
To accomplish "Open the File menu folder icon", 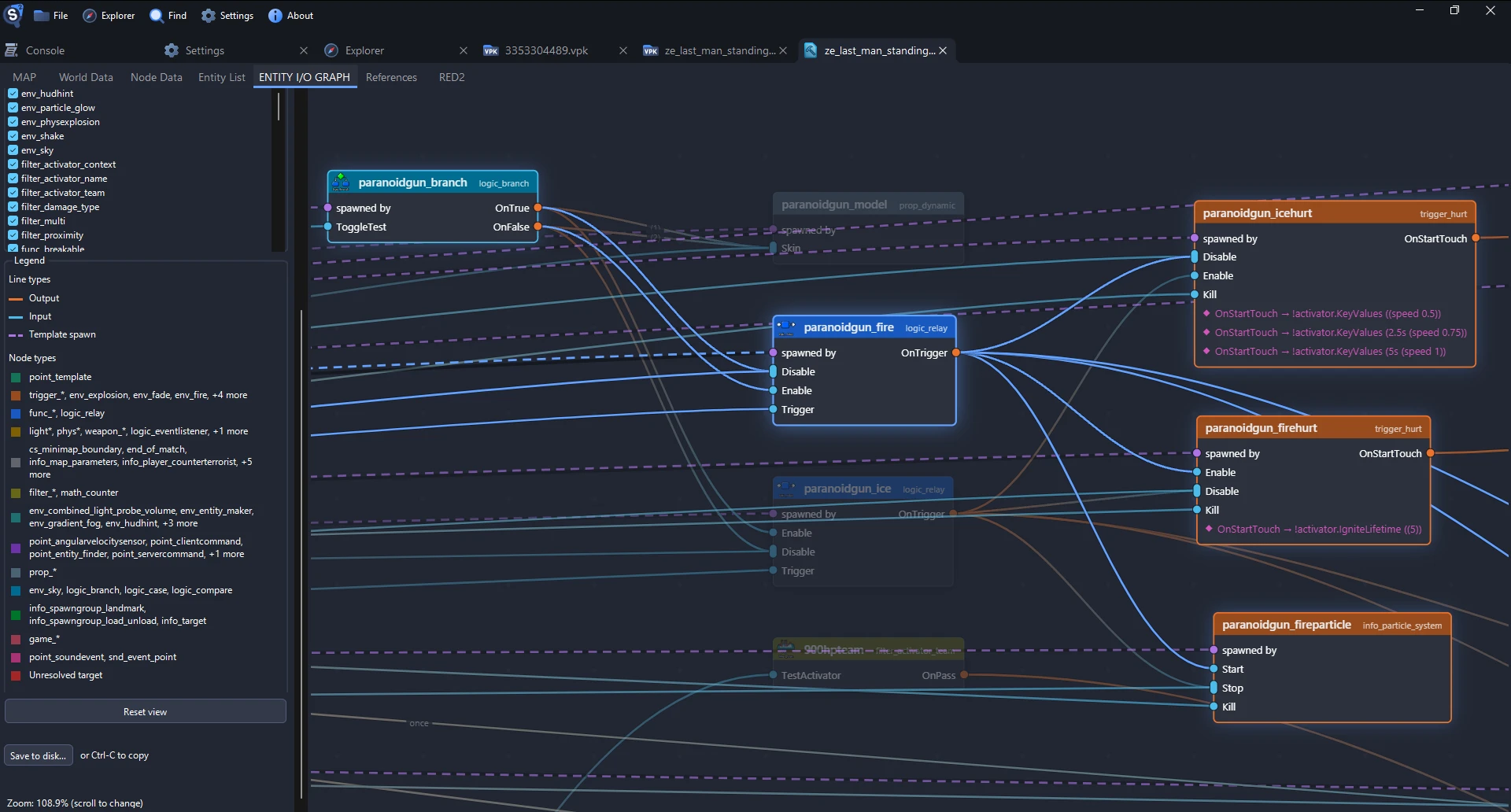I will pos(42,16).
